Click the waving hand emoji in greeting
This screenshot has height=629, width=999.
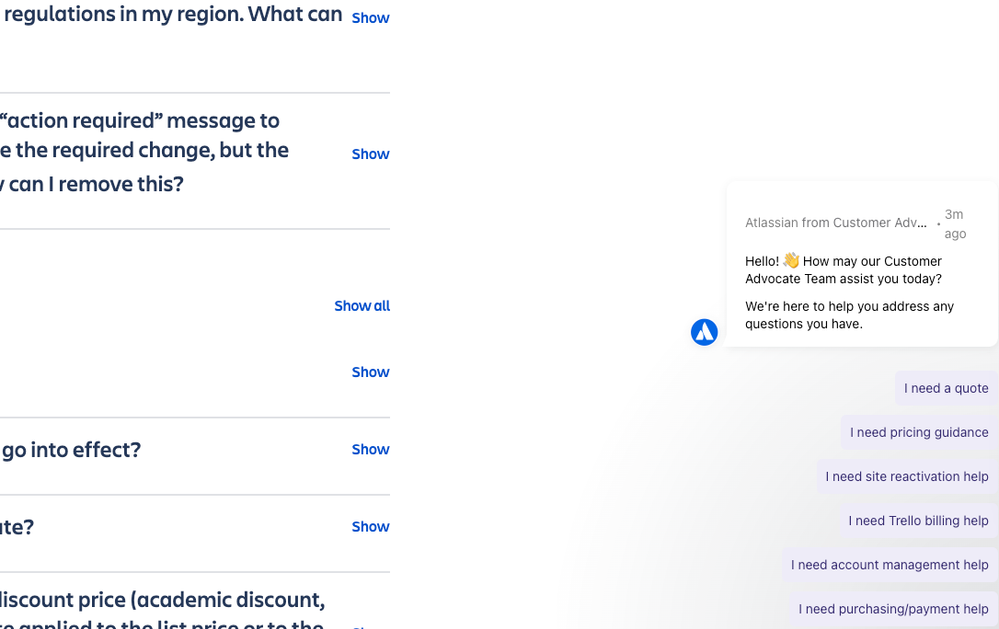(791, 261)
